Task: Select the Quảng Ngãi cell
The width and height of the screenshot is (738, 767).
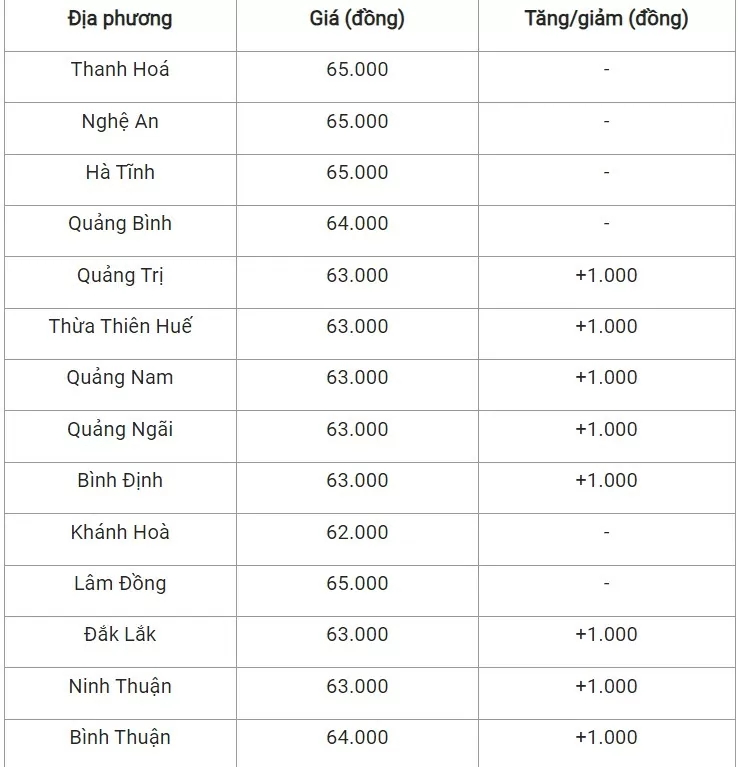Action: [x=120, y=430]
